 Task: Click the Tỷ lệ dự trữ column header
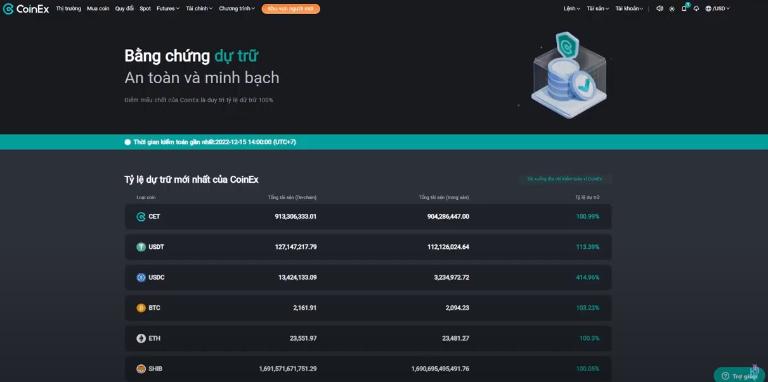587,197
